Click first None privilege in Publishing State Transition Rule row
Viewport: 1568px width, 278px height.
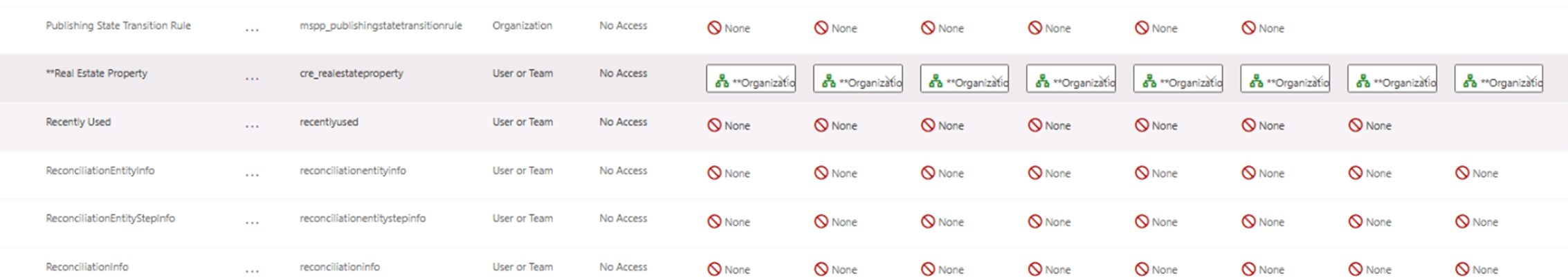(x=729, y=28)
